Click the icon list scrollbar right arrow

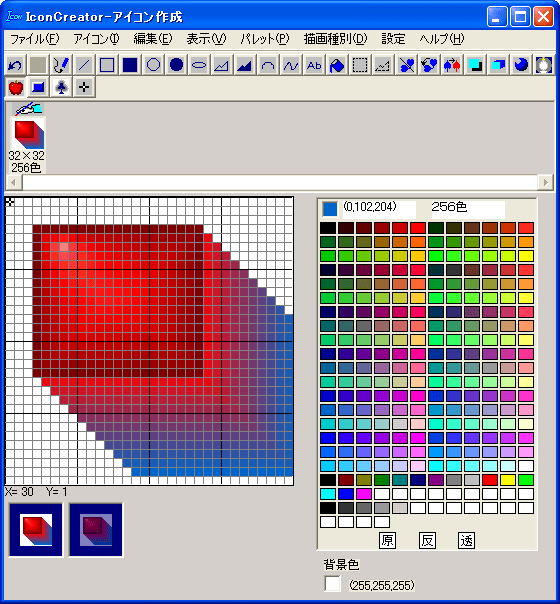[x=545, y=182]
